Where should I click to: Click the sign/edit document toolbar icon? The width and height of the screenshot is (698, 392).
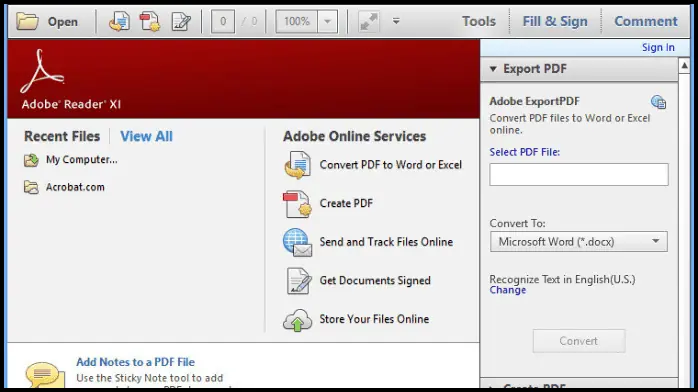pyautogui.click(x=181, y=21)
